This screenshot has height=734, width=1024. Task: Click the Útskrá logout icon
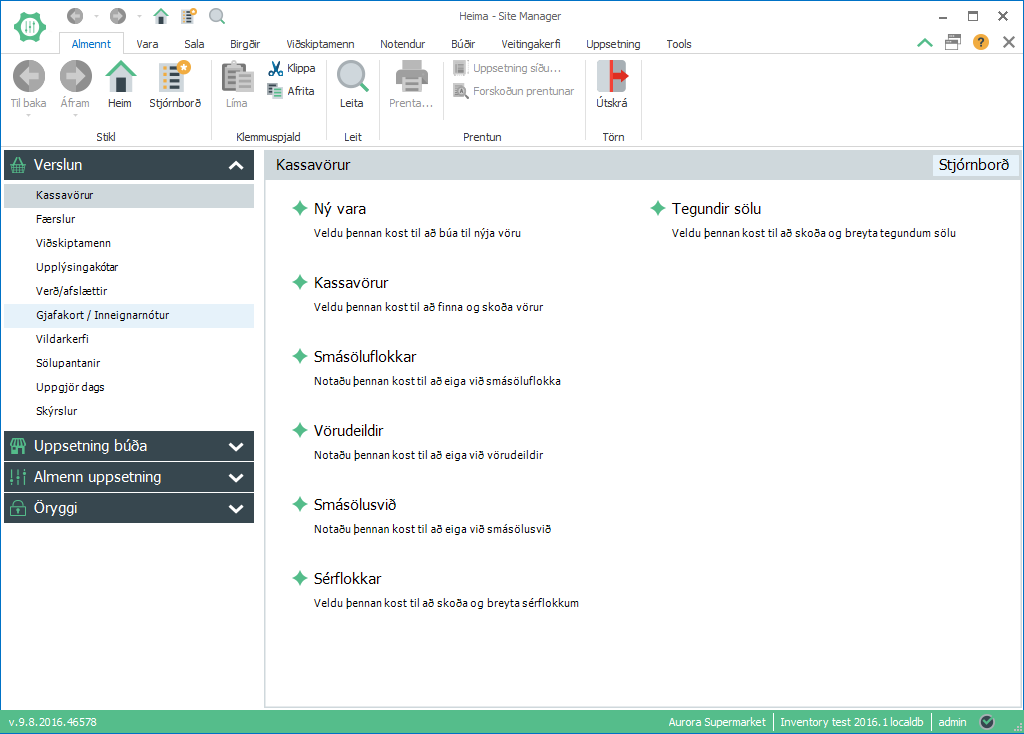click(x=611, y=77)
